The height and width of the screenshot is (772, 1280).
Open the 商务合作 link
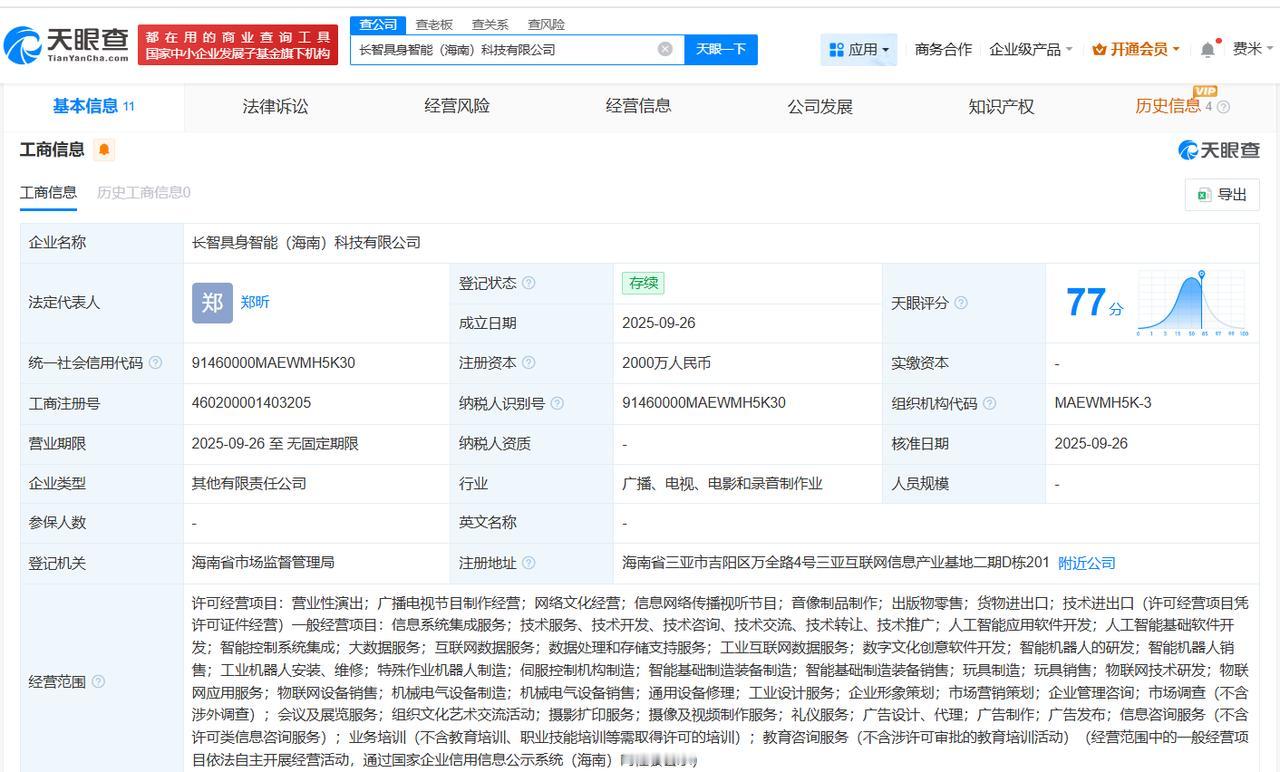pyautogui.click(x=943, y=49)
